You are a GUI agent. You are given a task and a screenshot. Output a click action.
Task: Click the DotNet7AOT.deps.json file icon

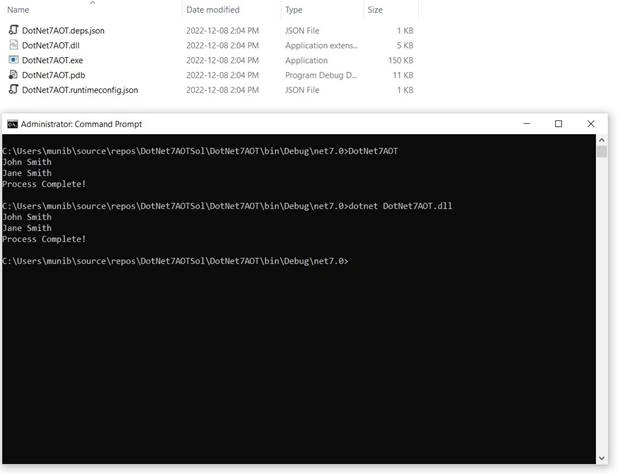(x=14, y=30)
